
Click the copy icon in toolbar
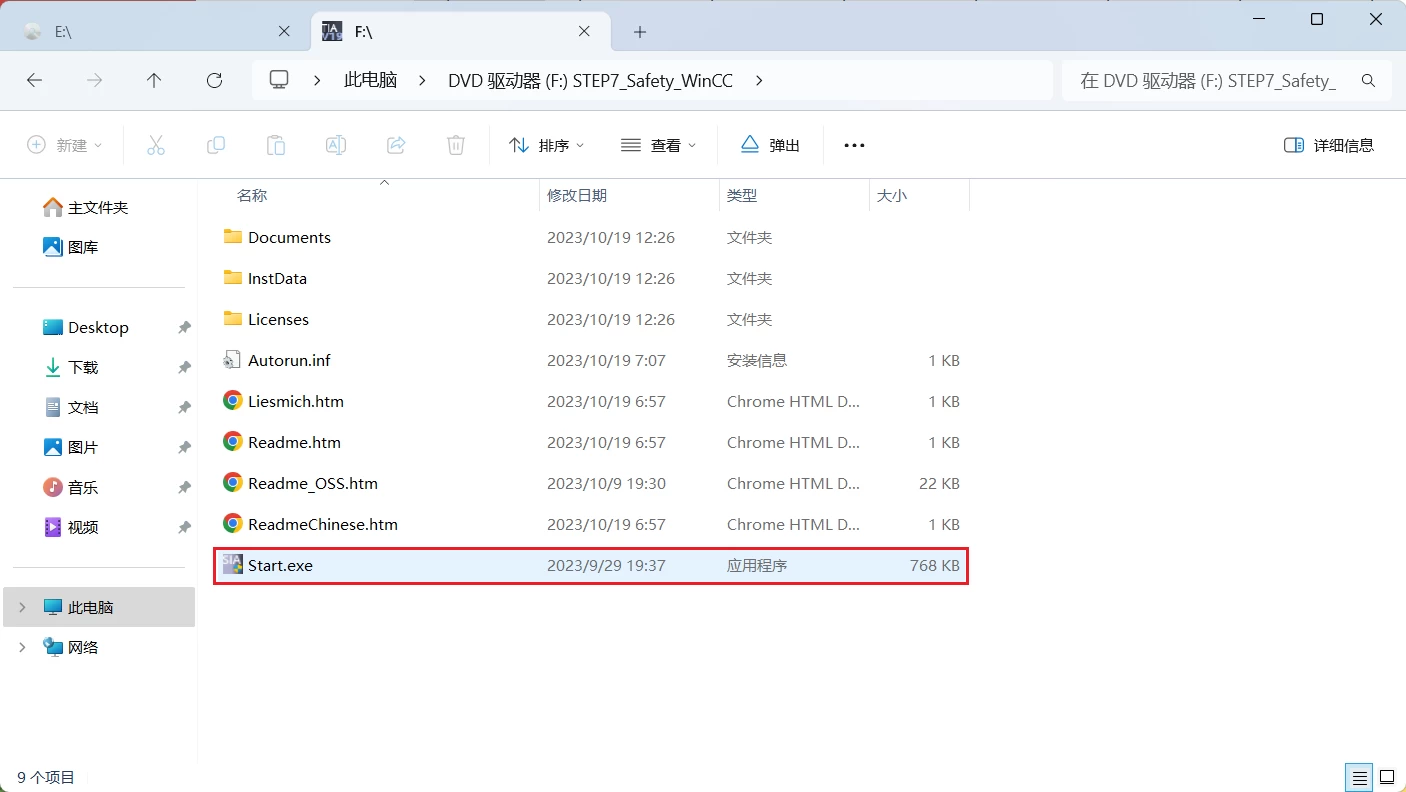pyautogui.click(x=216, y=145)
